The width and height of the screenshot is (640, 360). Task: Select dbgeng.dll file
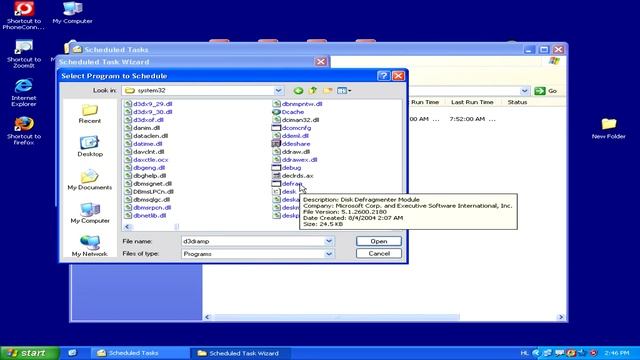tap(145, 168)
